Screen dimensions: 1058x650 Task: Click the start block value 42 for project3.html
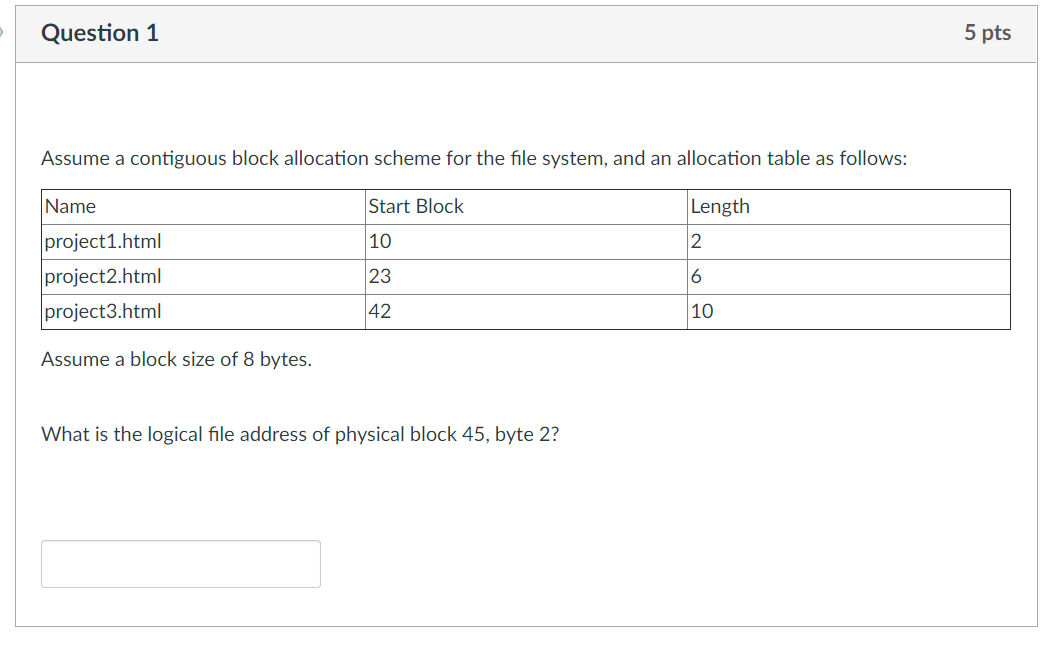click(380, 311)
